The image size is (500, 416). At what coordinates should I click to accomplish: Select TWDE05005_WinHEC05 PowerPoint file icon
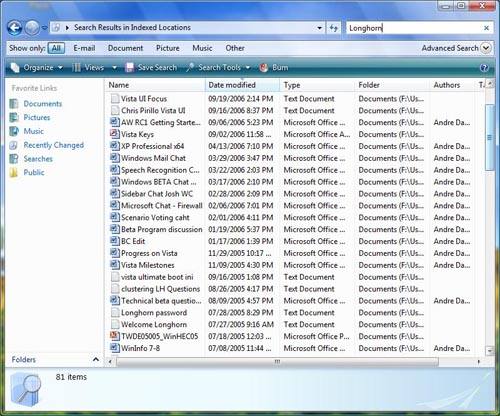tap(115, 336)
